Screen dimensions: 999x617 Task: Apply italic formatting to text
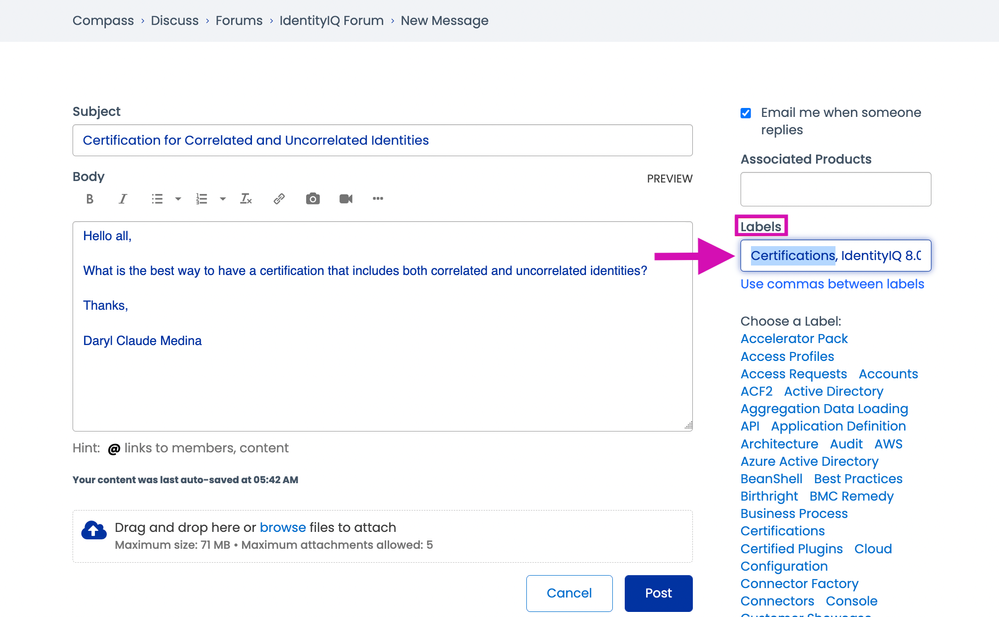coord(123,199)
